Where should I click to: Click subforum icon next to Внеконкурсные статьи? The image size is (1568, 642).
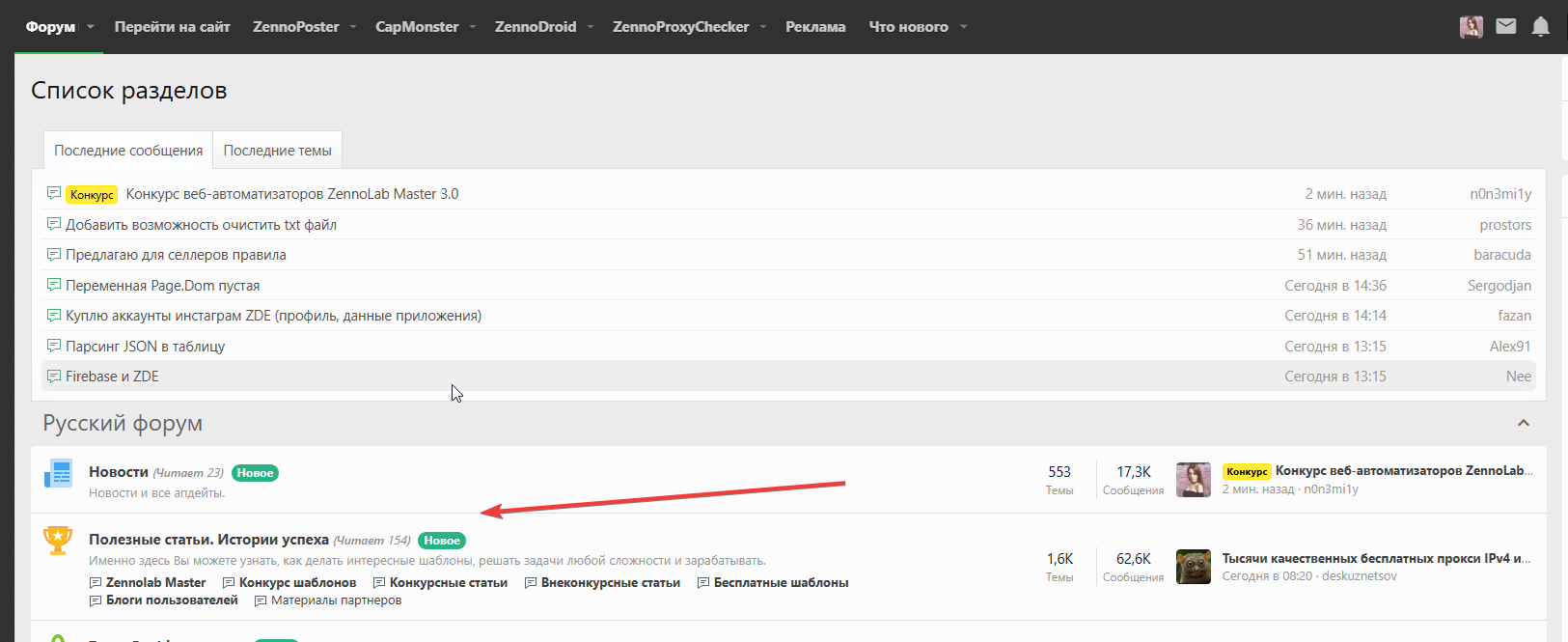(531, 583)
